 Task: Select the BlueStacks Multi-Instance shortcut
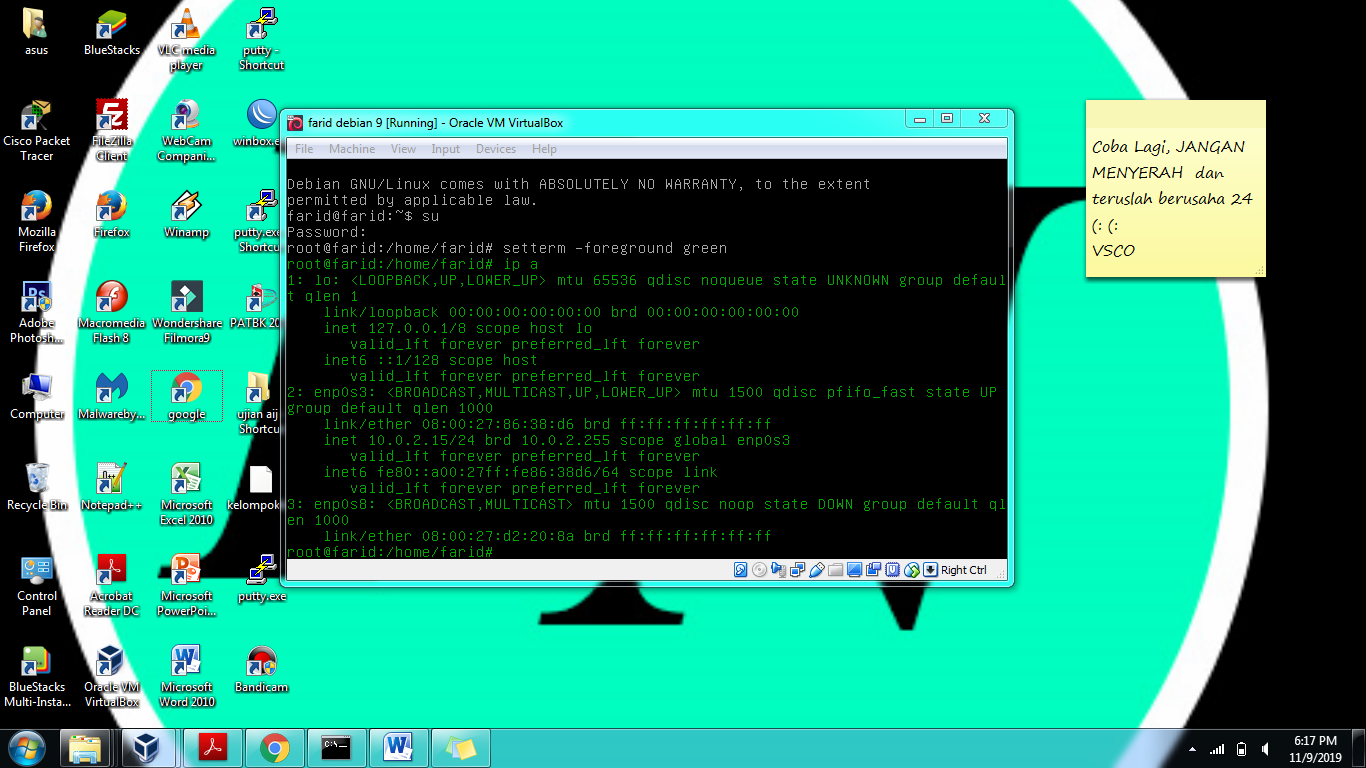(x=37, y=676)
